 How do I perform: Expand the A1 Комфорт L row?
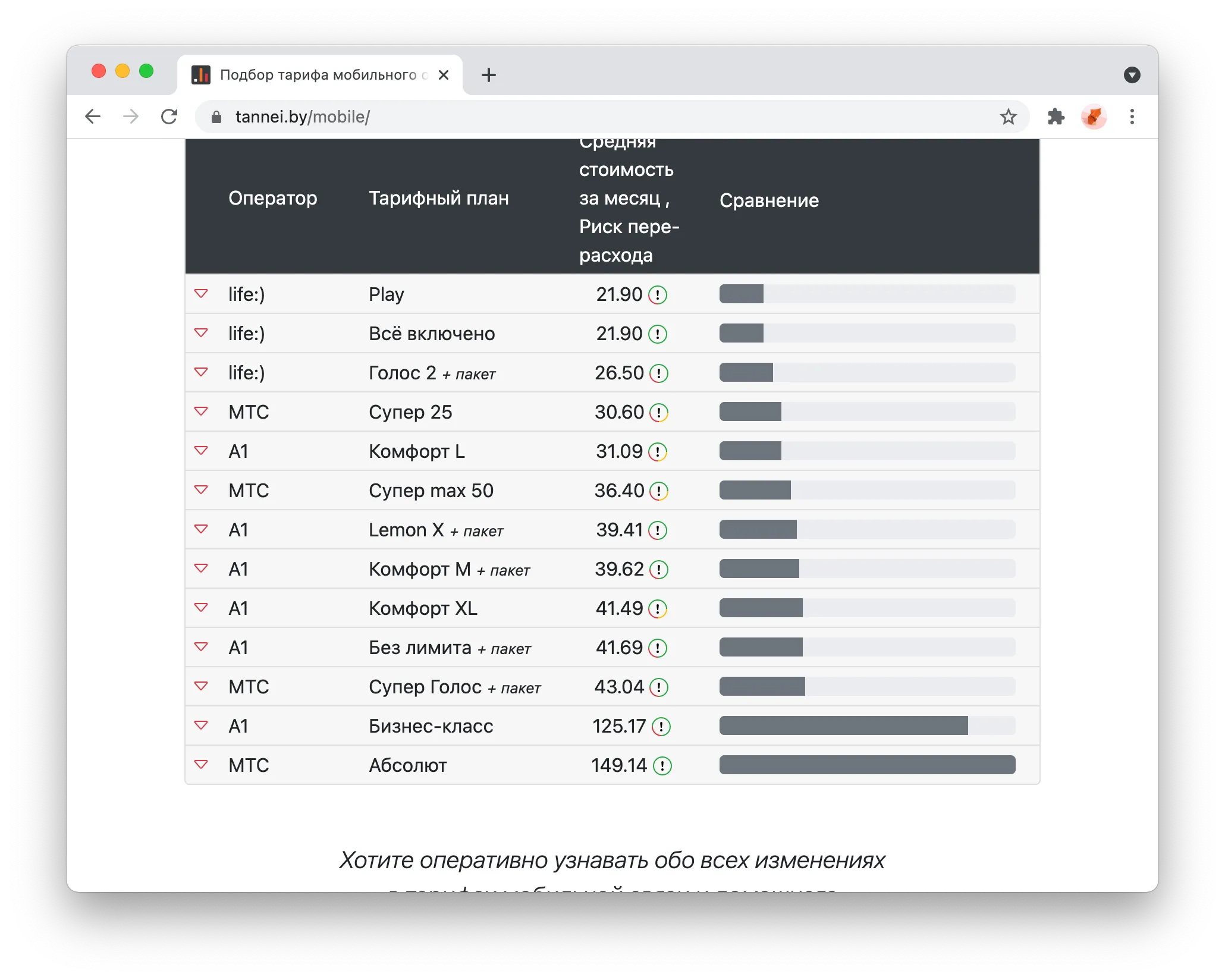tap(201, 451)
